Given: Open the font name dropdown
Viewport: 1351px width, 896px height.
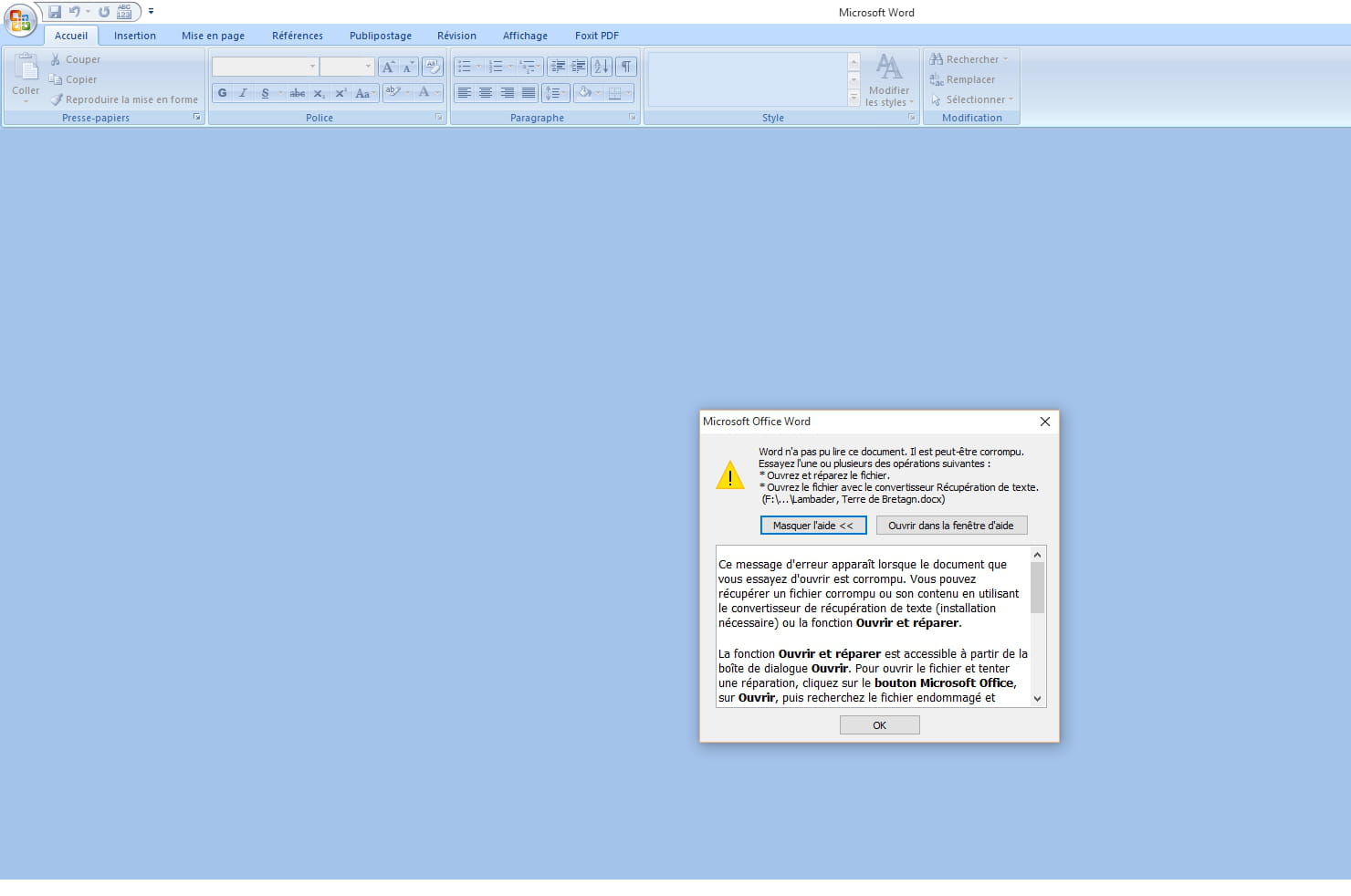Looking at the screenshot, I should click(312, 67).
